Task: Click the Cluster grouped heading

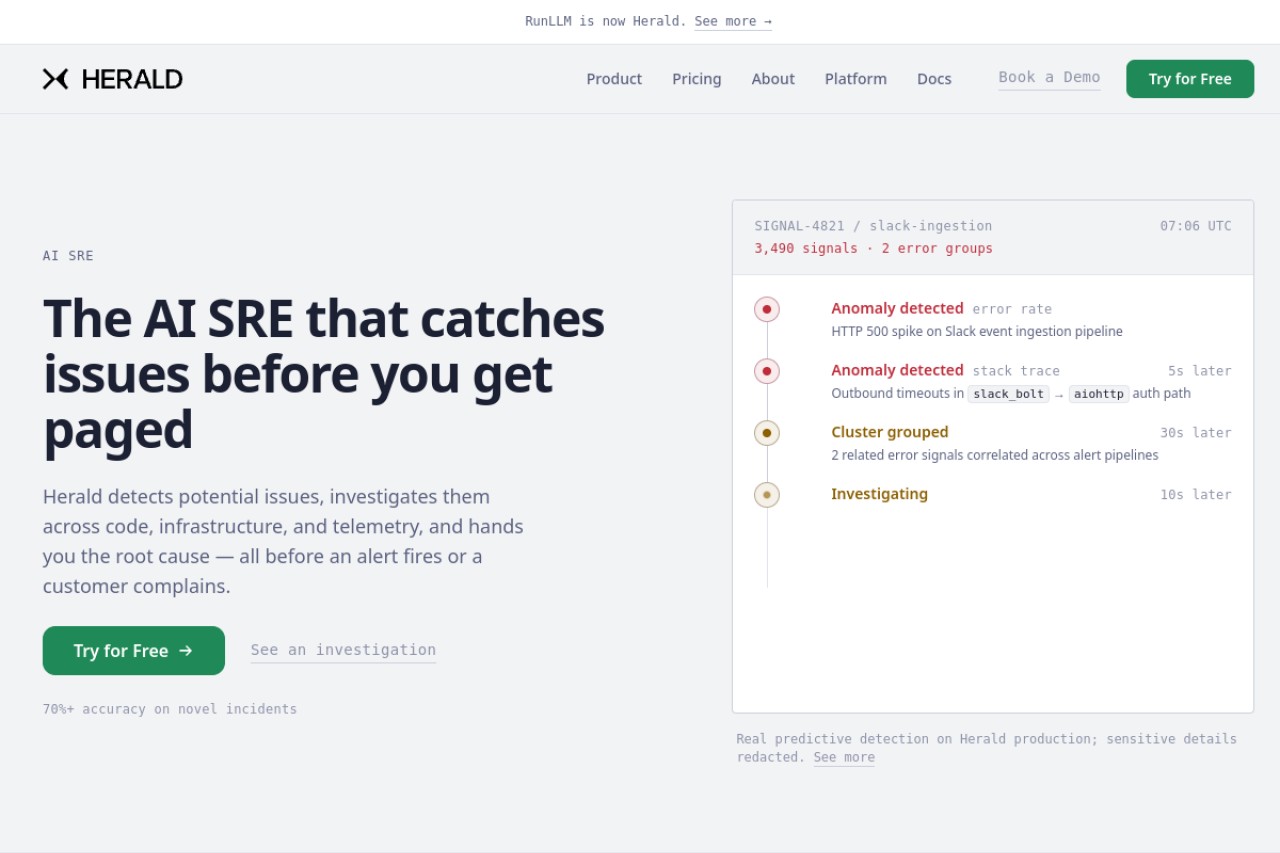Action: point(890,432)
